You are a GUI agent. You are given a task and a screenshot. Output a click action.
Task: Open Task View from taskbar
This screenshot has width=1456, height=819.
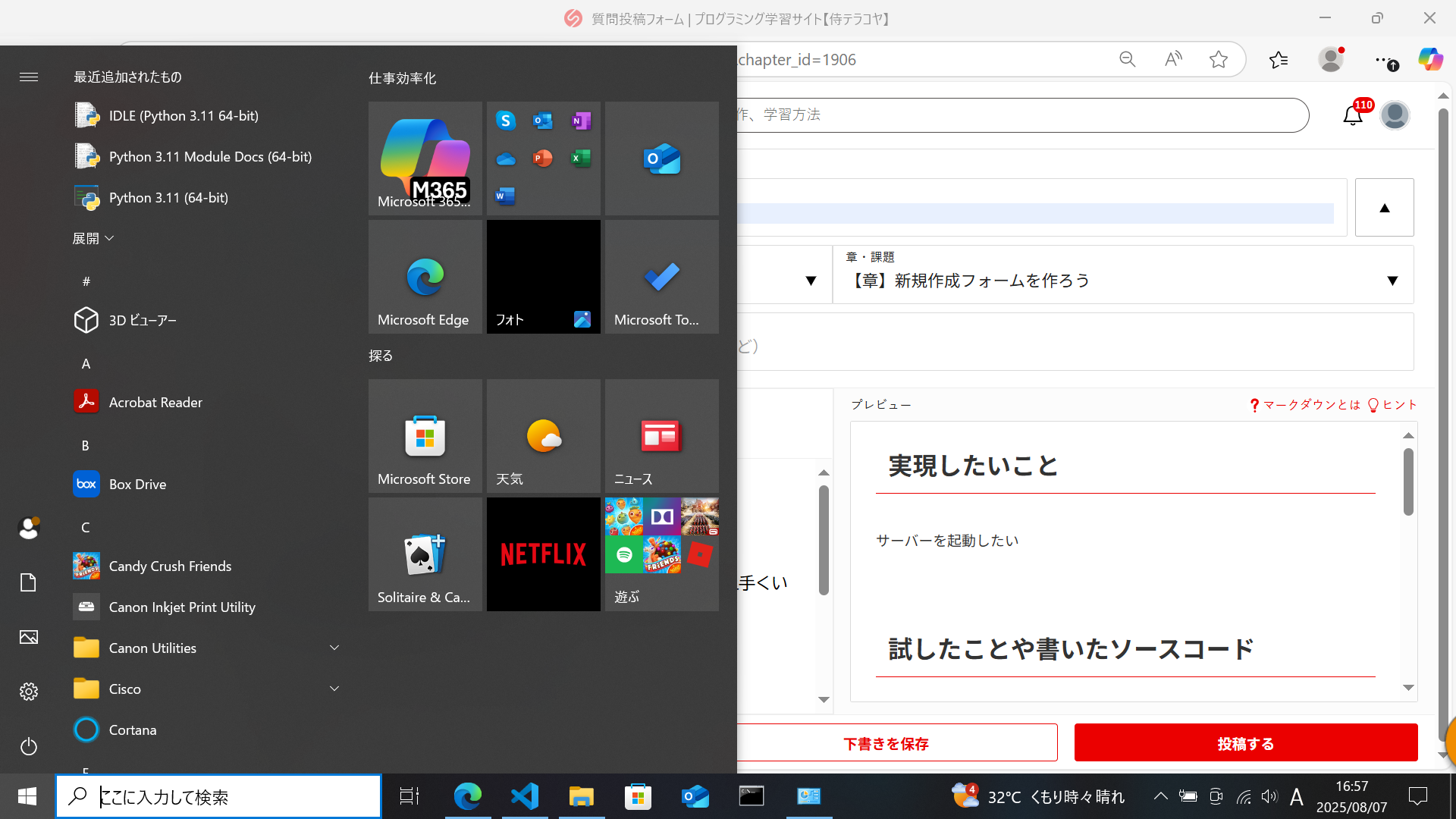[409, 796]
